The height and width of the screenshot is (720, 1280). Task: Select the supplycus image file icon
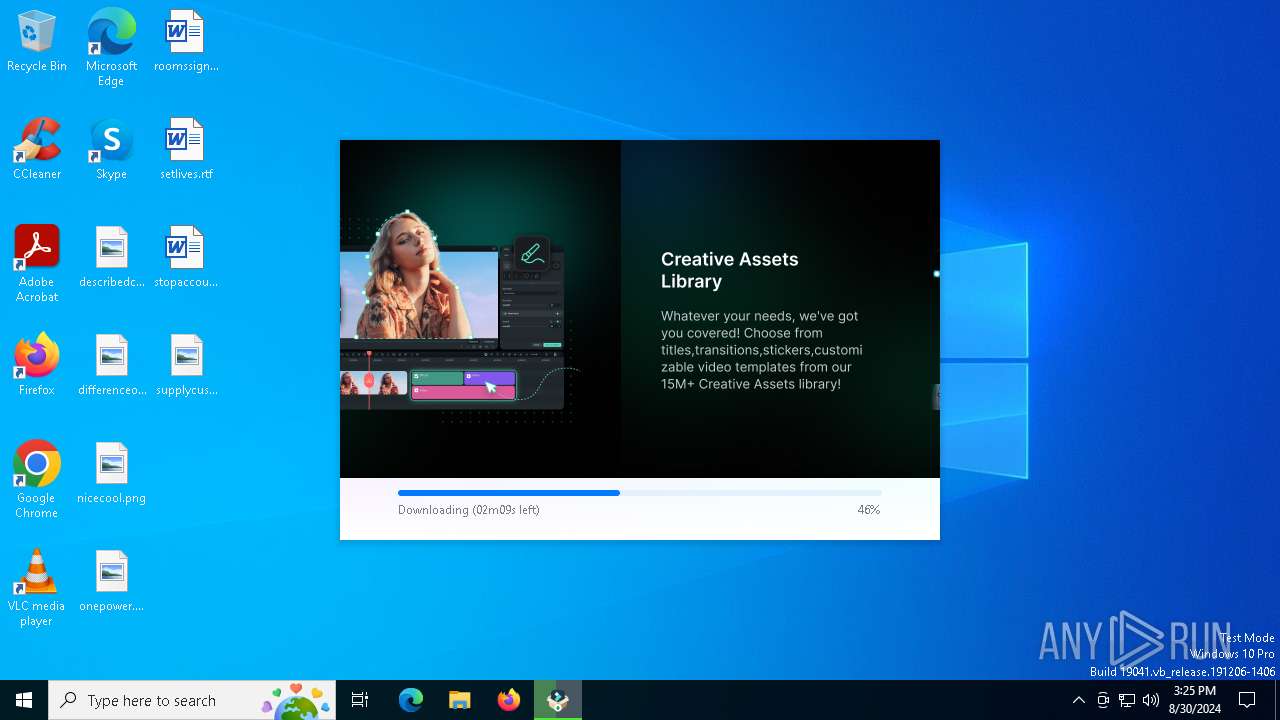186,366
